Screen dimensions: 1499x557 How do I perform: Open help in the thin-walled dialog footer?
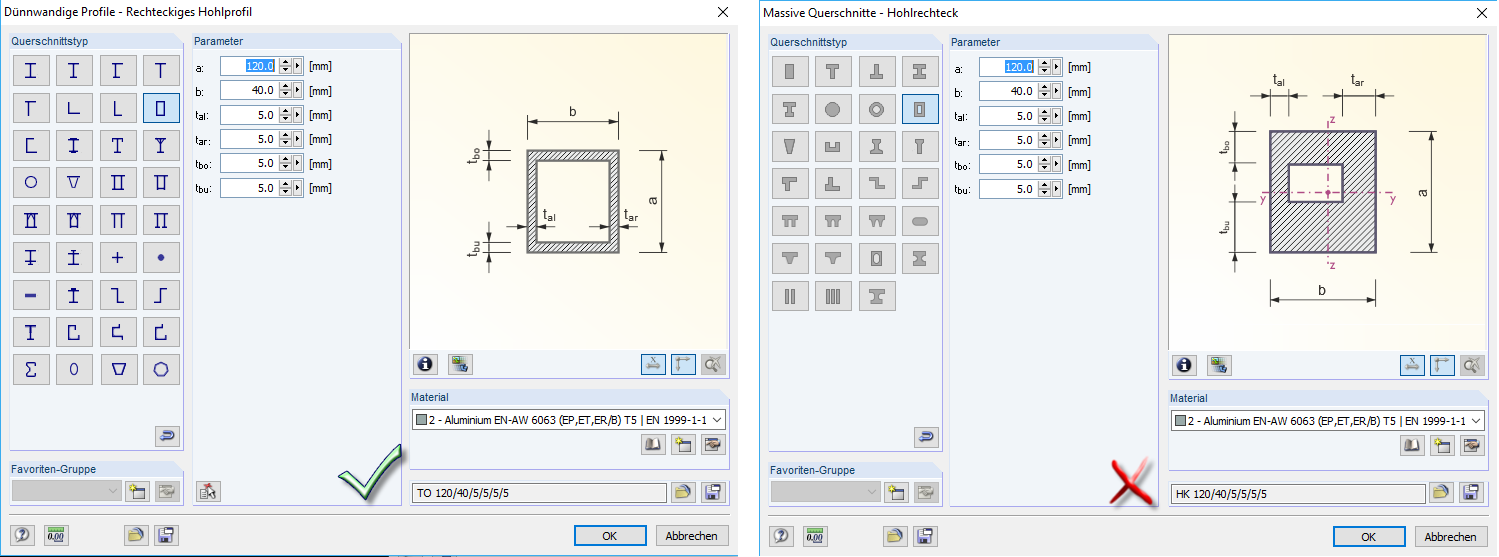pyautogui.click(x=23, y=535)
